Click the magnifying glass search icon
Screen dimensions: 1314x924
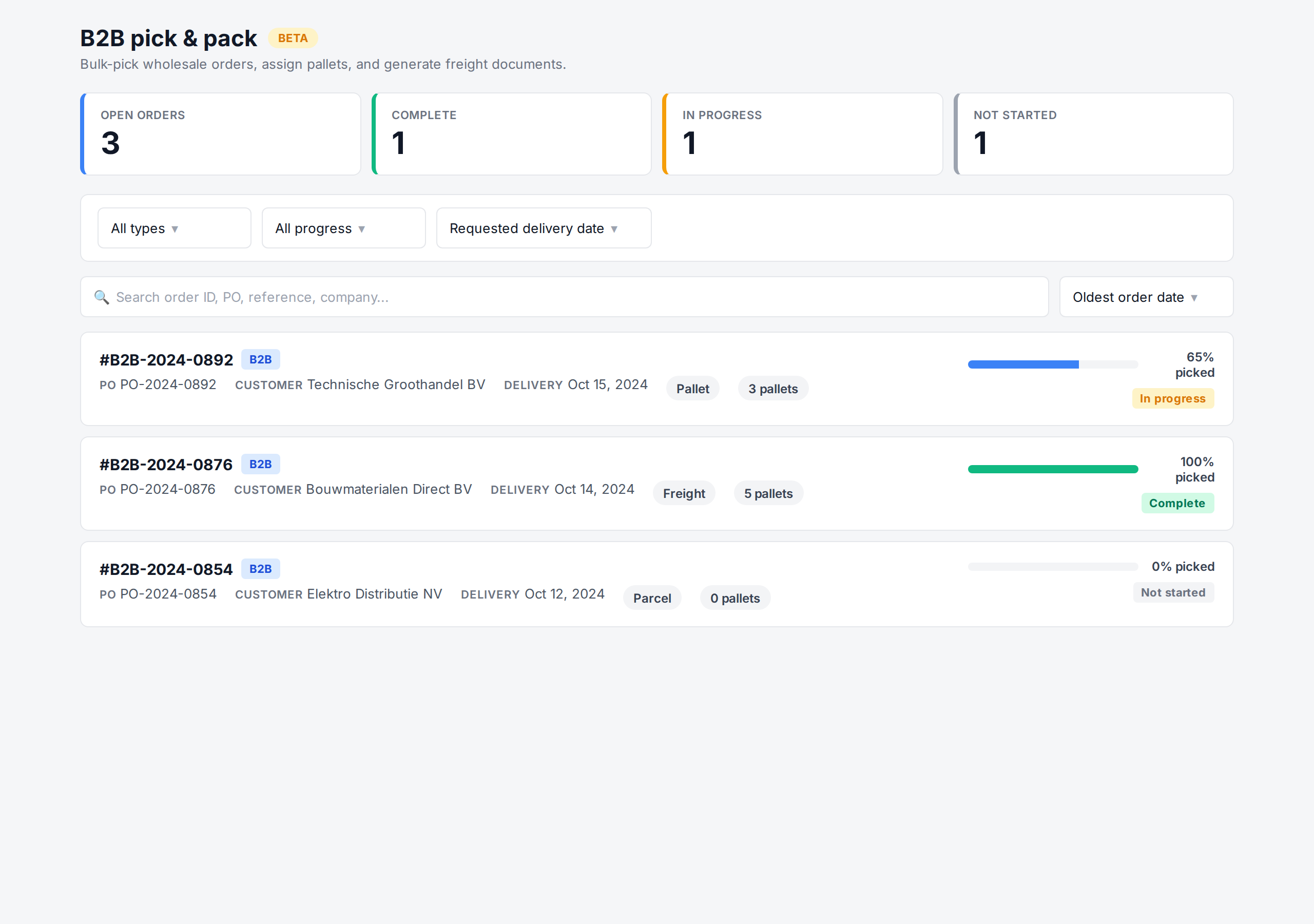coord(101,297)
